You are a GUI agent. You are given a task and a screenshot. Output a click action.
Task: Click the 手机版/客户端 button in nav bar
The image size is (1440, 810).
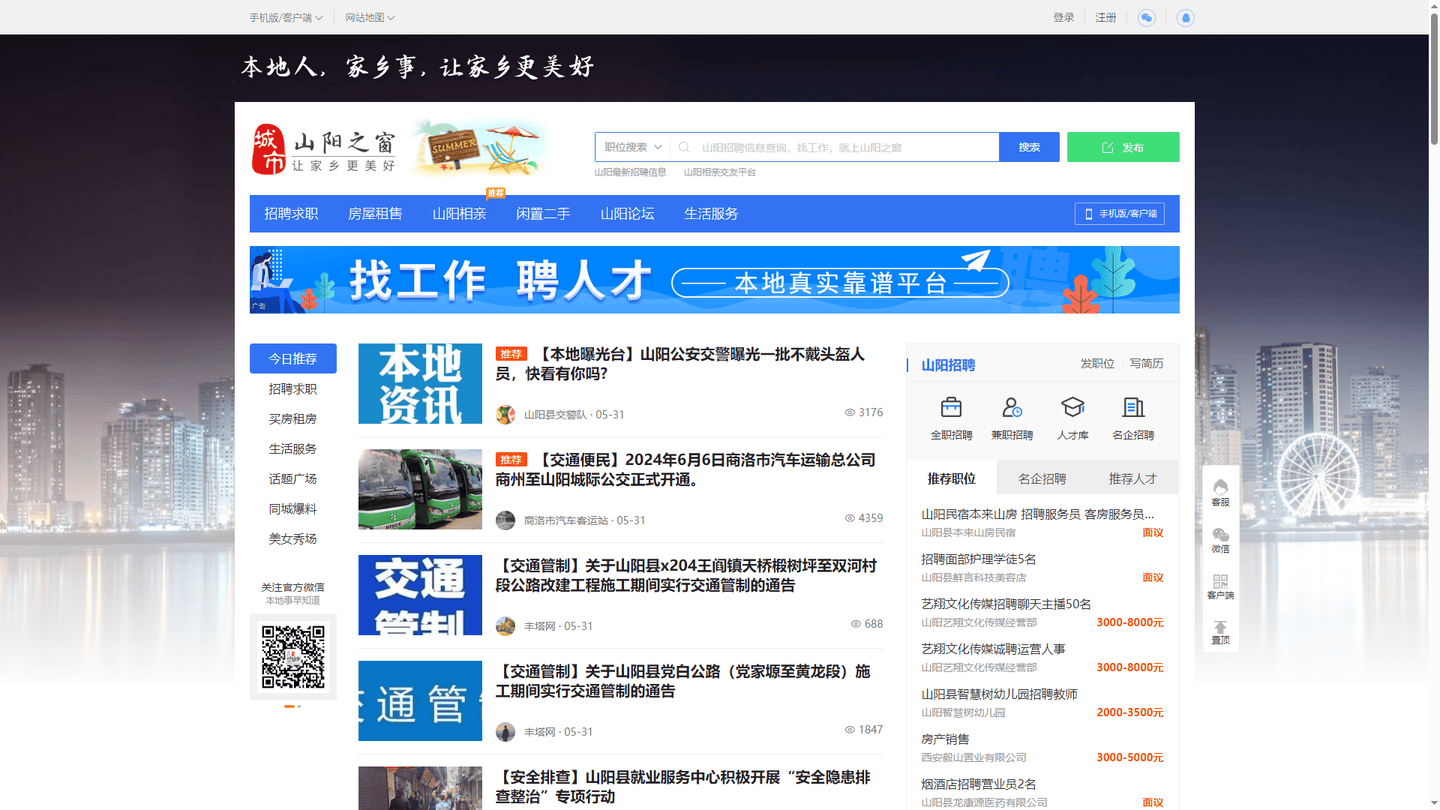point(1120,213)
